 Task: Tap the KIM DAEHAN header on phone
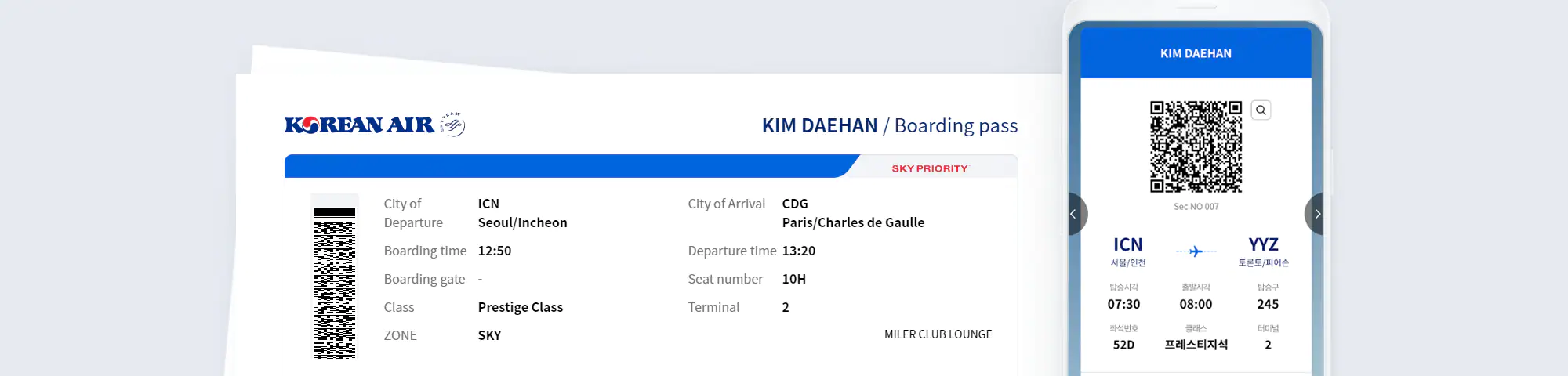pyautogui.click(x=1196, y=53)
